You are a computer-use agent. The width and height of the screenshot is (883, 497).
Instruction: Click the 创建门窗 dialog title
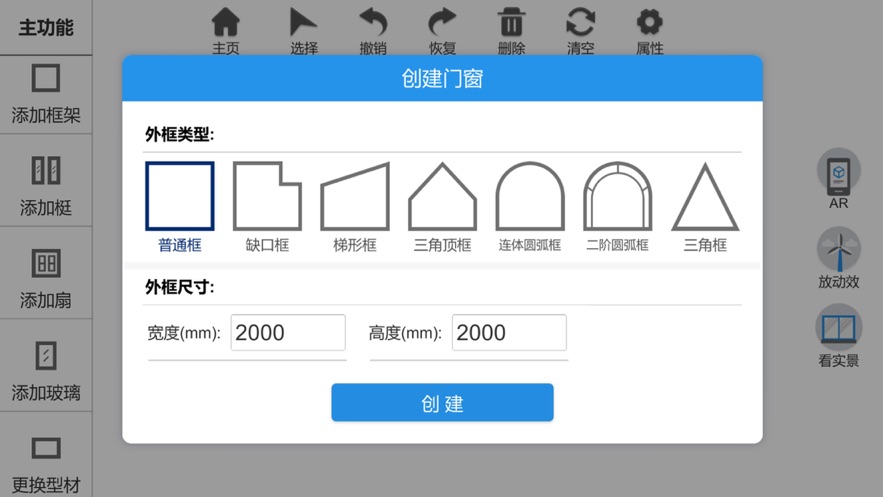[x=442, y=79]
